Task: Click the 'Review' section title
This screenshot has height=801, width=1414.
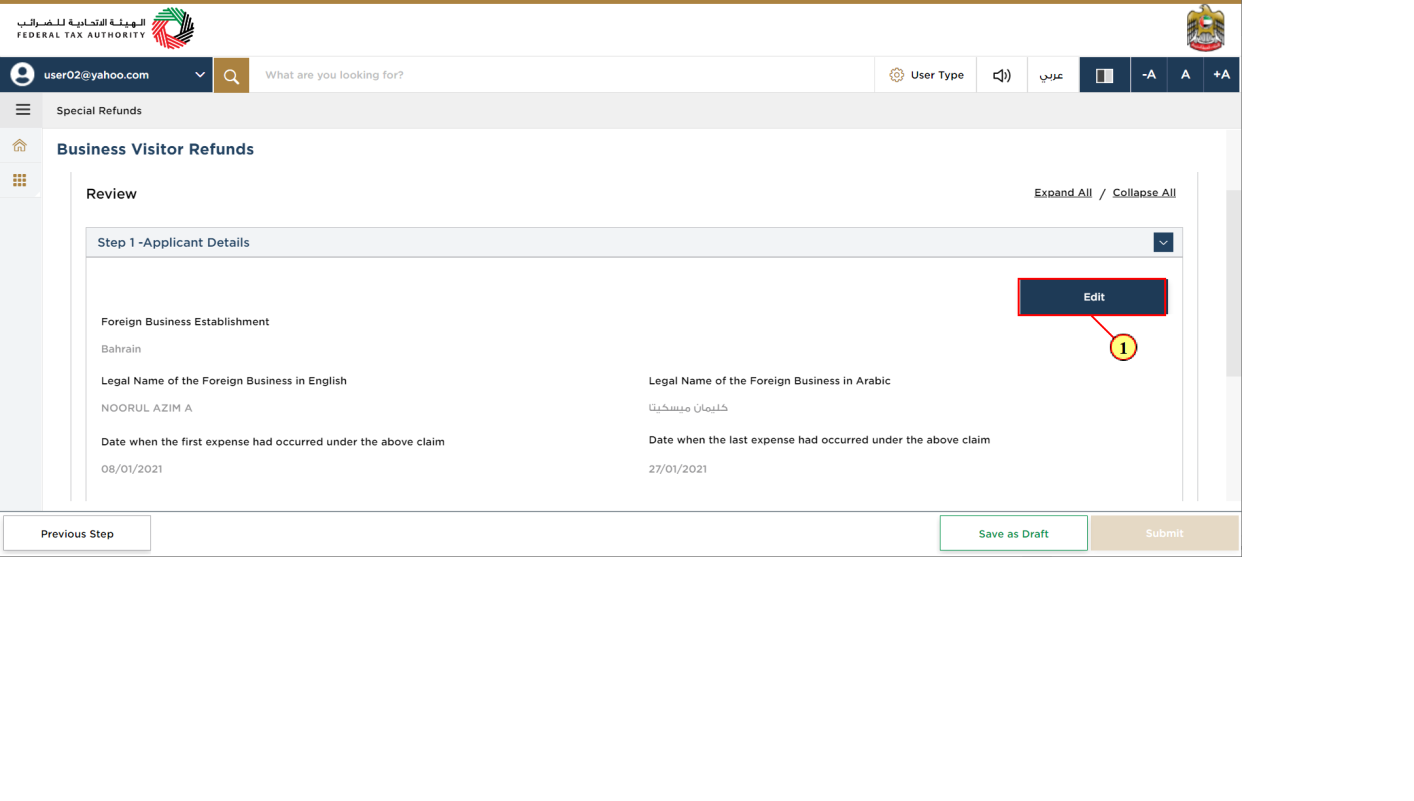Action: (x=111, y=194)
